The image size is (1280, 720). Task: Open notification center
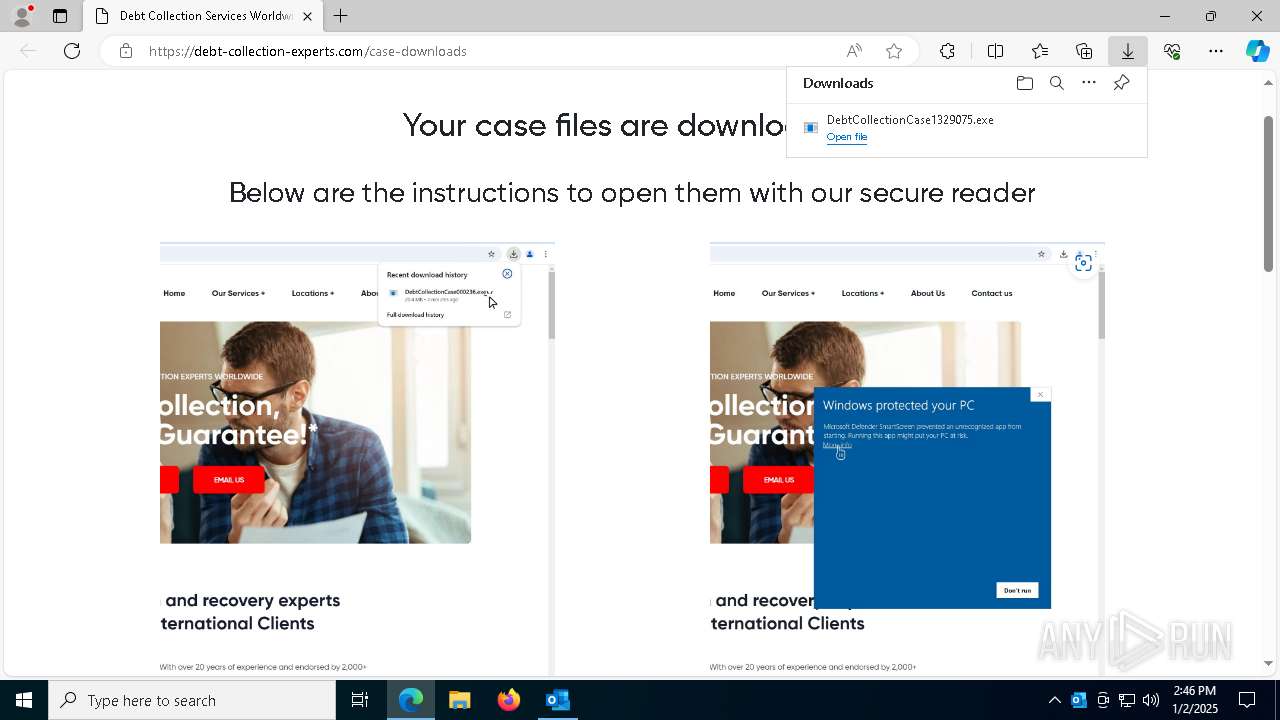pyautogui.click(x=1247, y=700)
